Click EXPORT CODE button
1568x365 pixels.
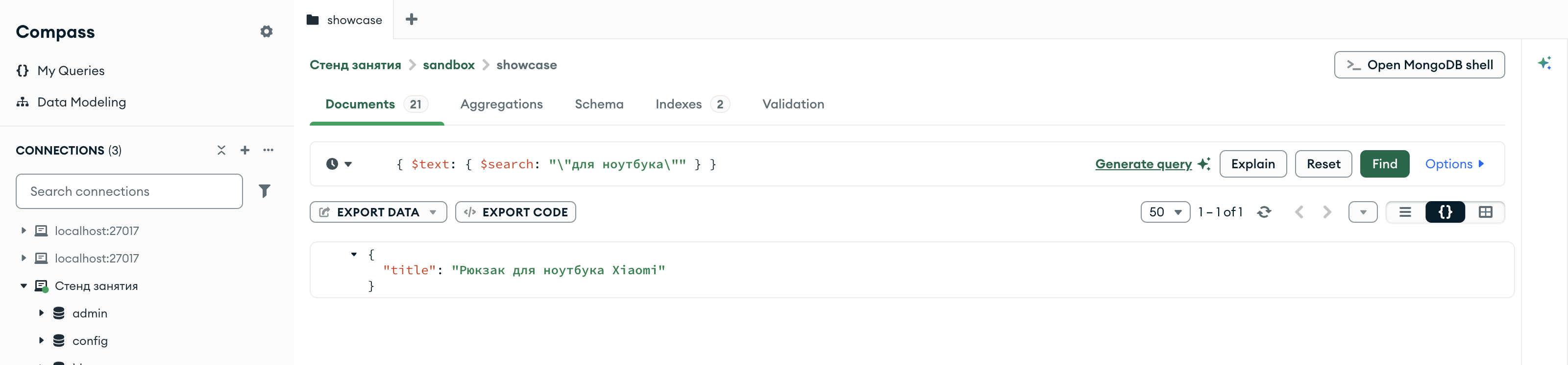515,212
